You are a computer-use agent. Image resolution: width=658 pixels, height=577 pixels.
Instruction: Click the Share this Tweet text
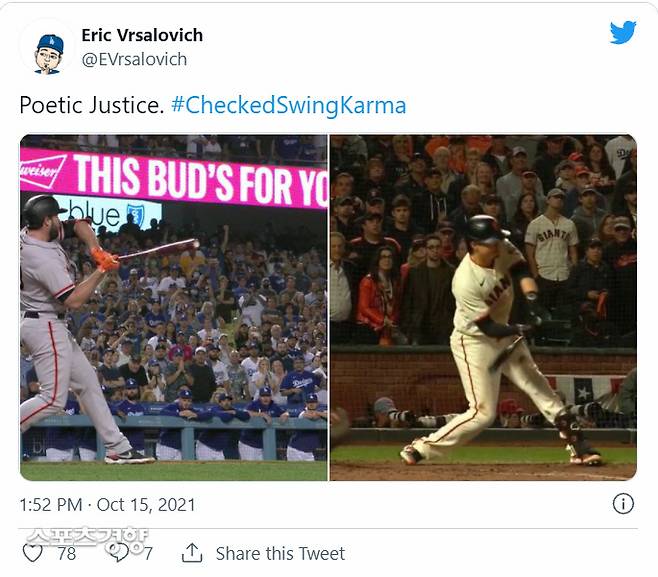click(280, 554)
